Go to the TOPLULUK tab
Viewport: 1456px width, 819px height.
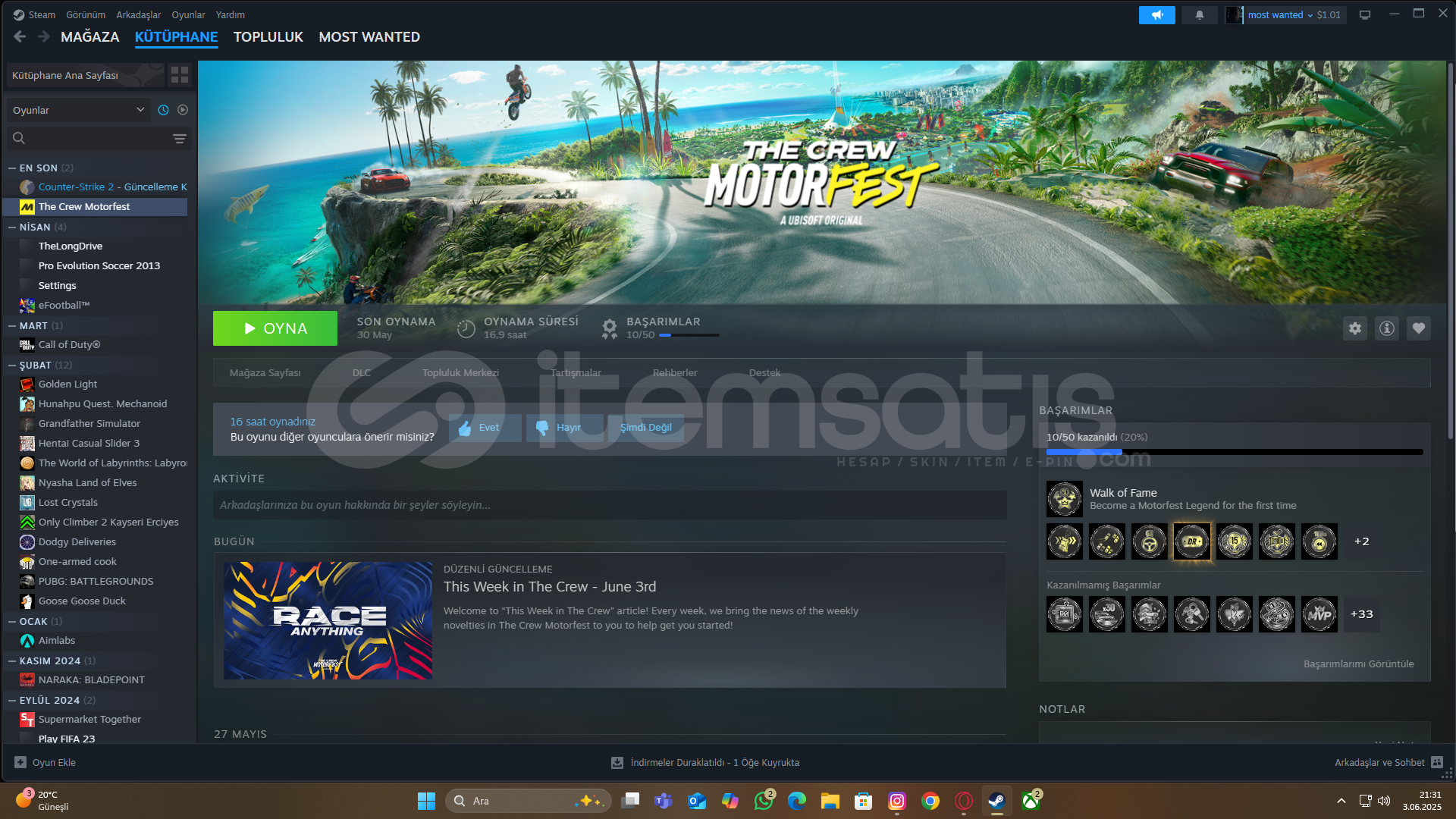[268, 36]
